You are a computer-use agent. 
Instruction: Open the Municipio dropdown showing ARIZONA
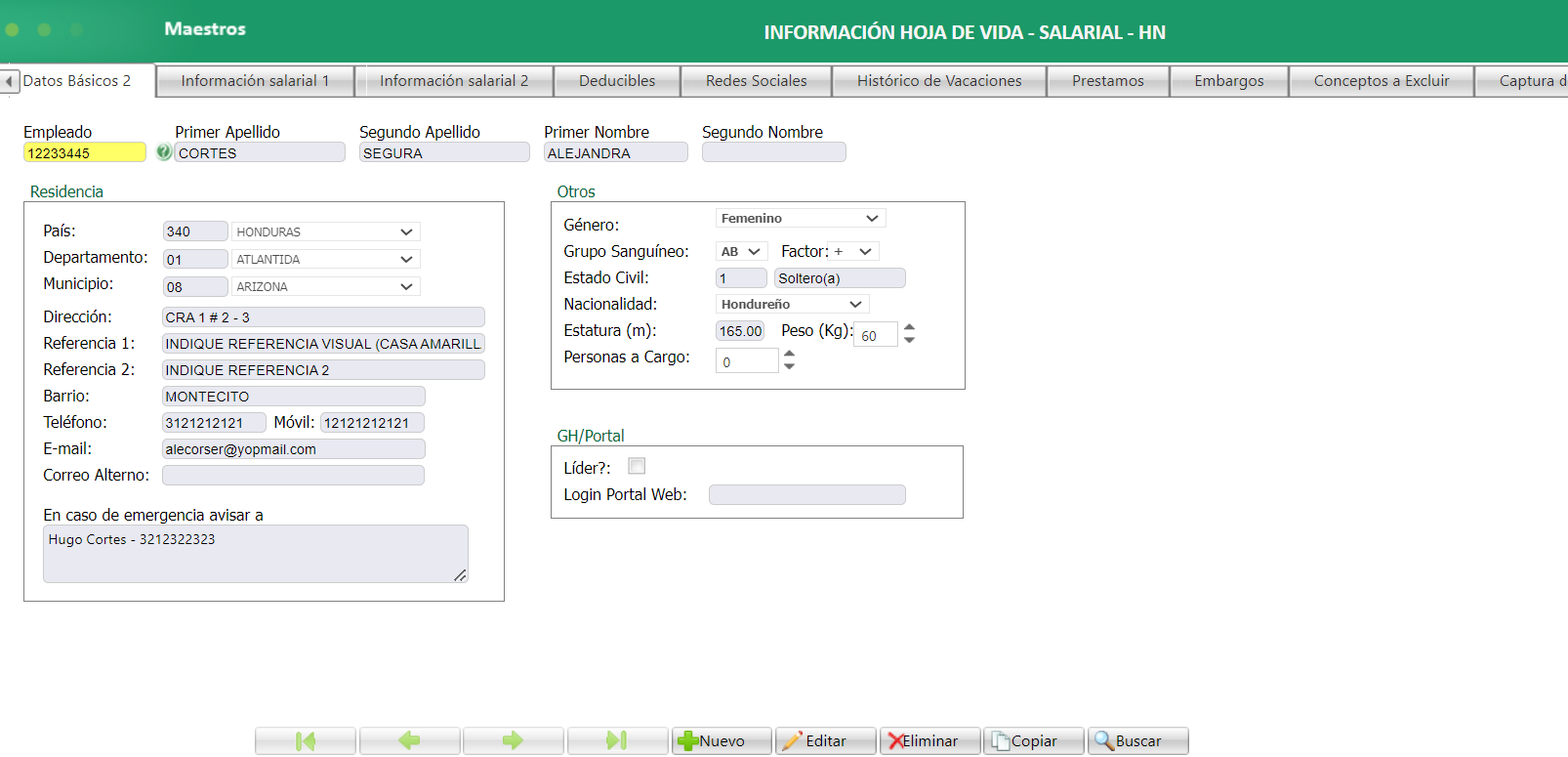[326, 286]
